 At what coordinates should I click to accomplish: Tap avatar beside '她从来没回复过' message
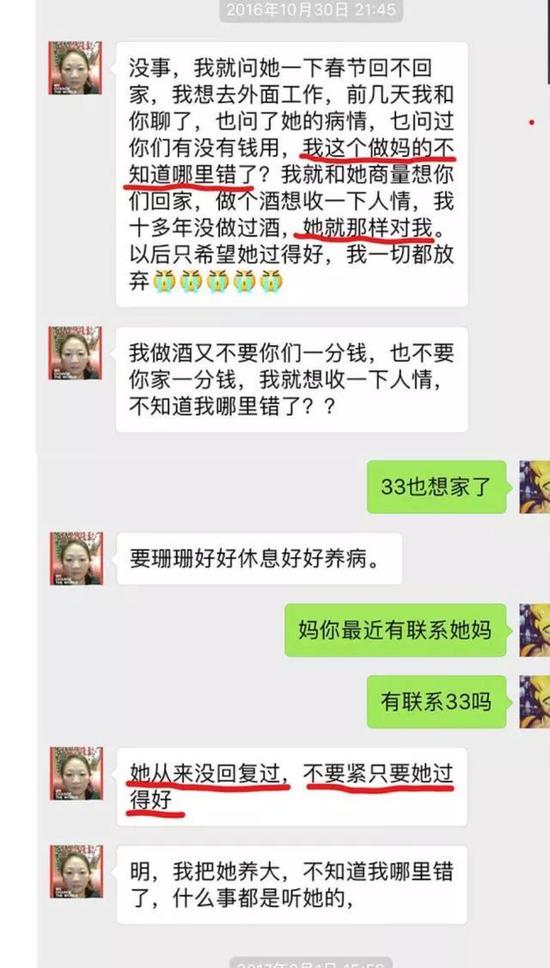(76, 774)
